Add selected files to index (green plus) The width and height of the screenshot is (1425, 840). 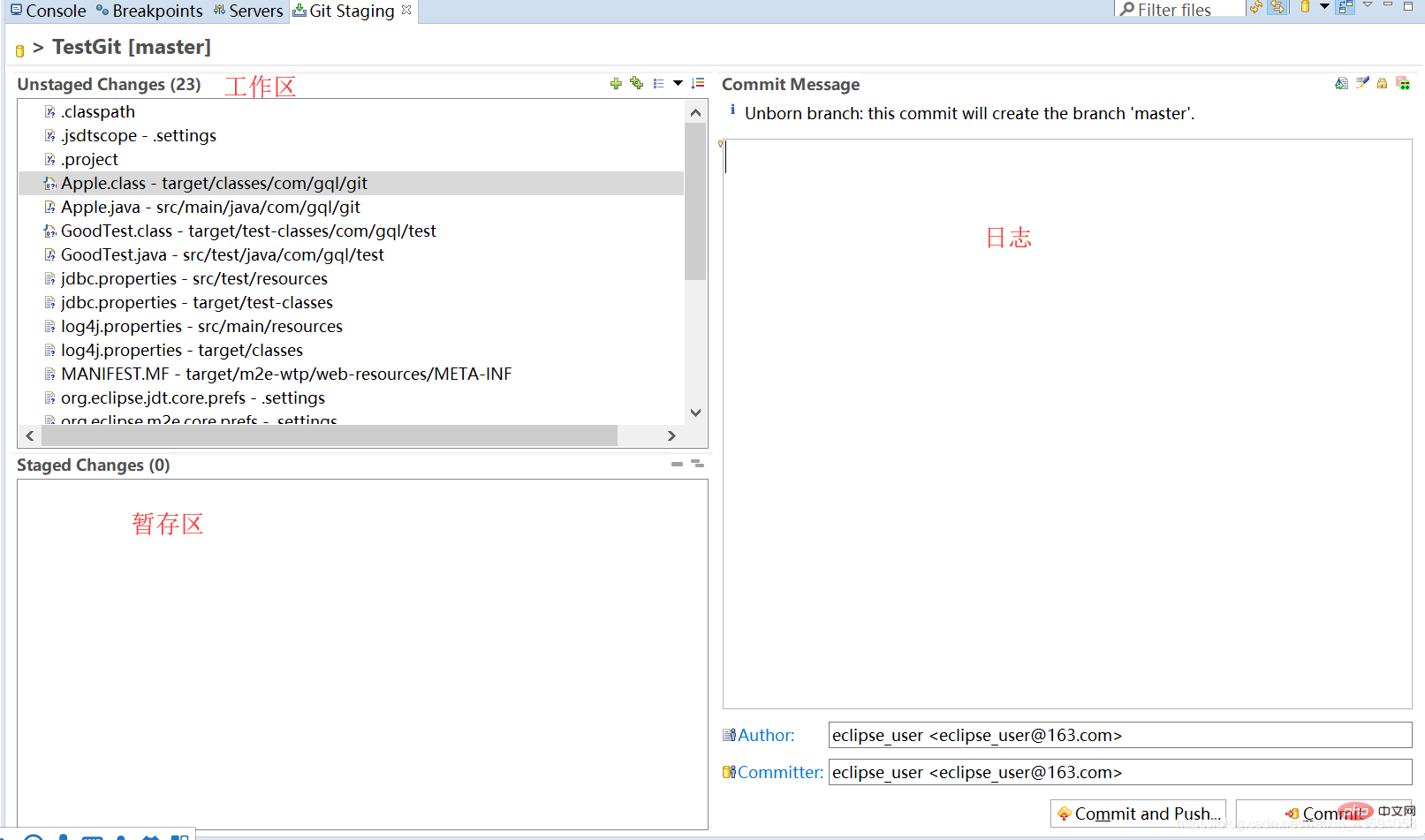(x=616, y=83)
